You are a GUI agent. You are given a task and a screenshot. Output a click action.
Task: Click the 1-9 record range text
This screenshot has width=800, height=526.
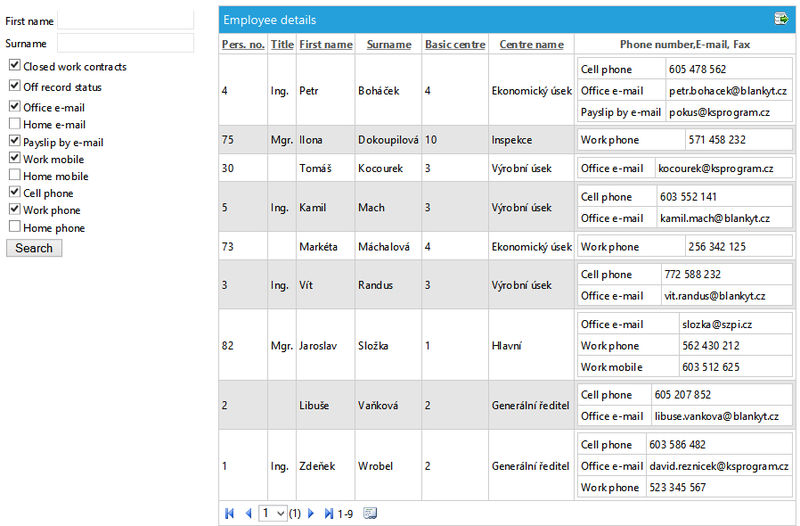pos(345,514)
